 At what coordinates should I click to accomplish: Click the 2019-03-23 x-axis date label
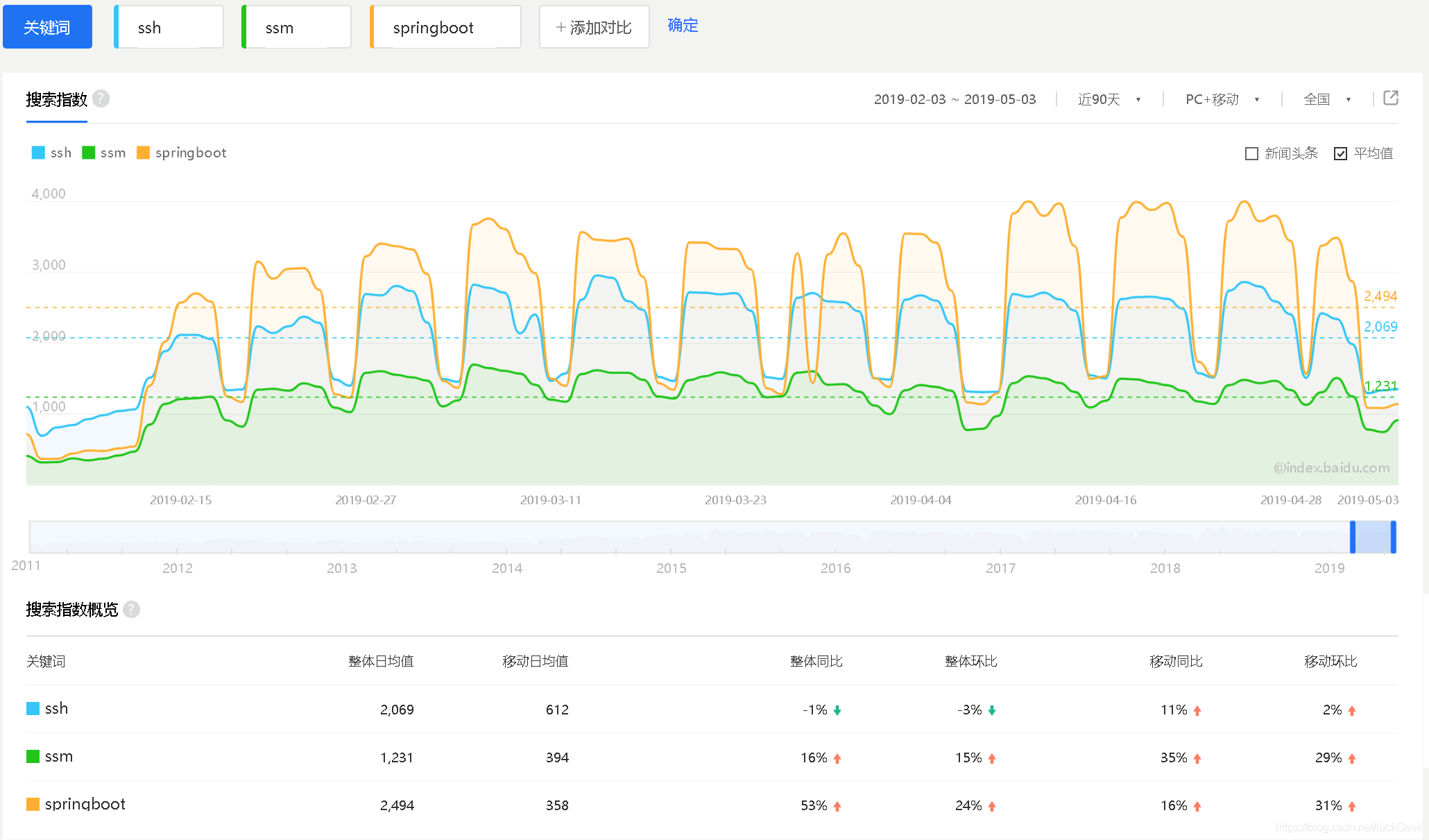pyautogui.click(x=735, y=500)
